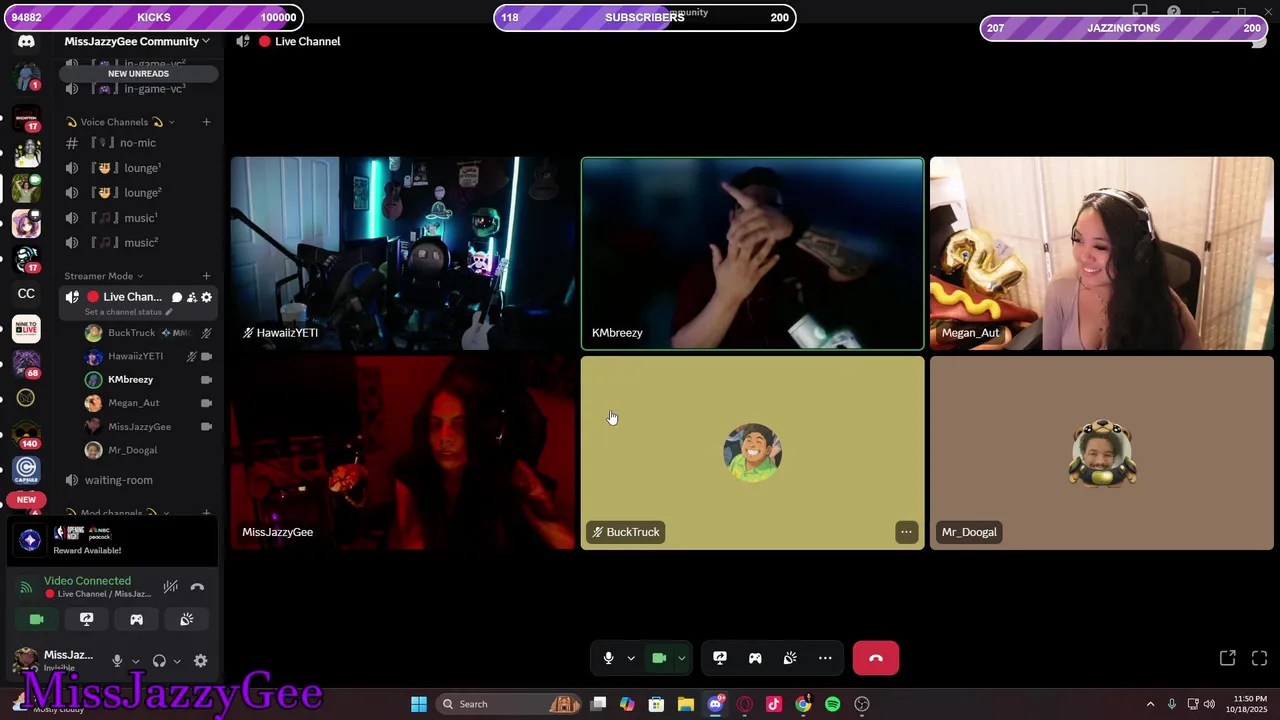Disconnect with red hang-up button
Screen dimensions: 1280x720
pos(876,658)
